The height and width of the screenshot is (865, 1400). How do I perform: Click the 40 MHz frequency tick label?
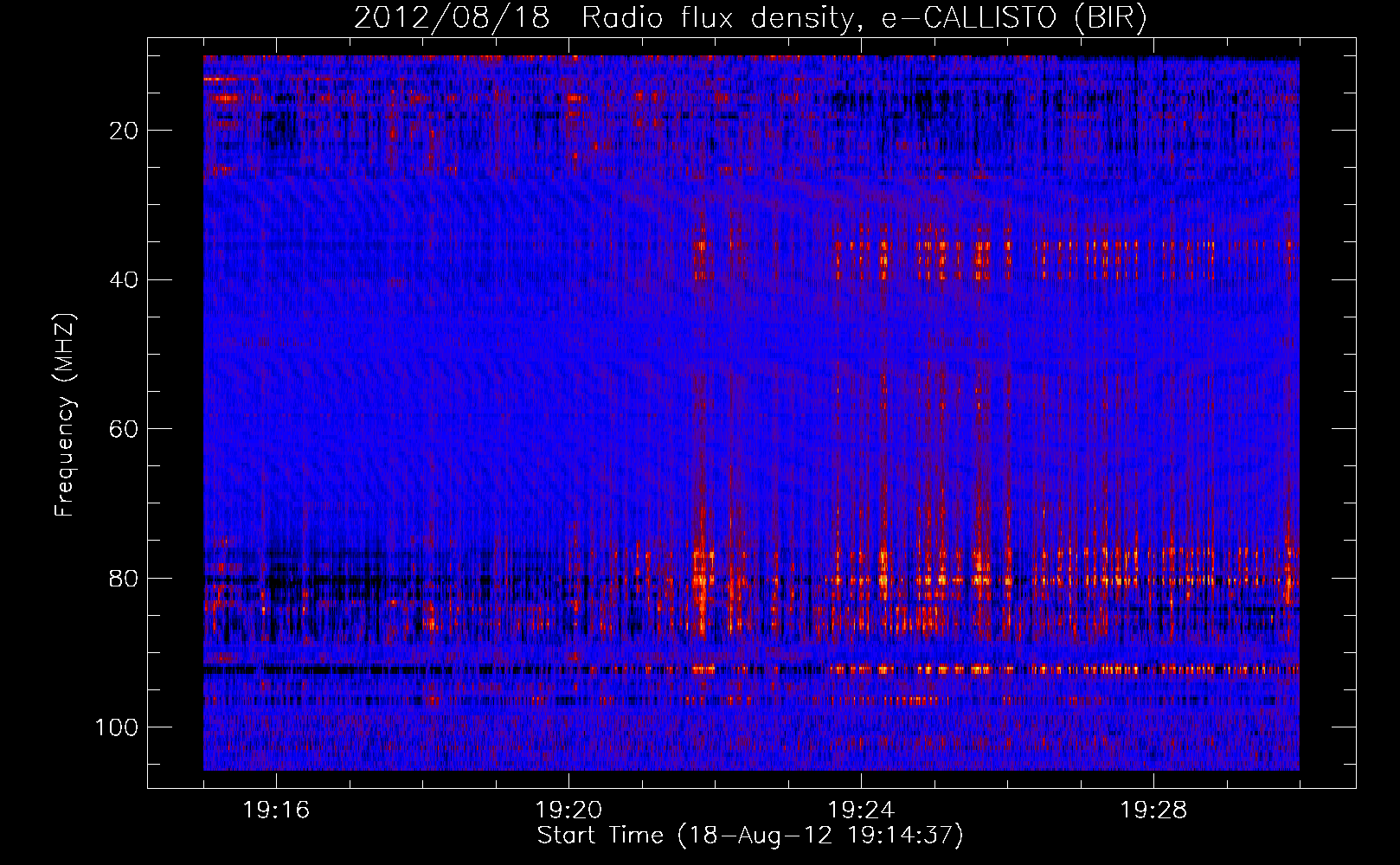click(125, 280)
